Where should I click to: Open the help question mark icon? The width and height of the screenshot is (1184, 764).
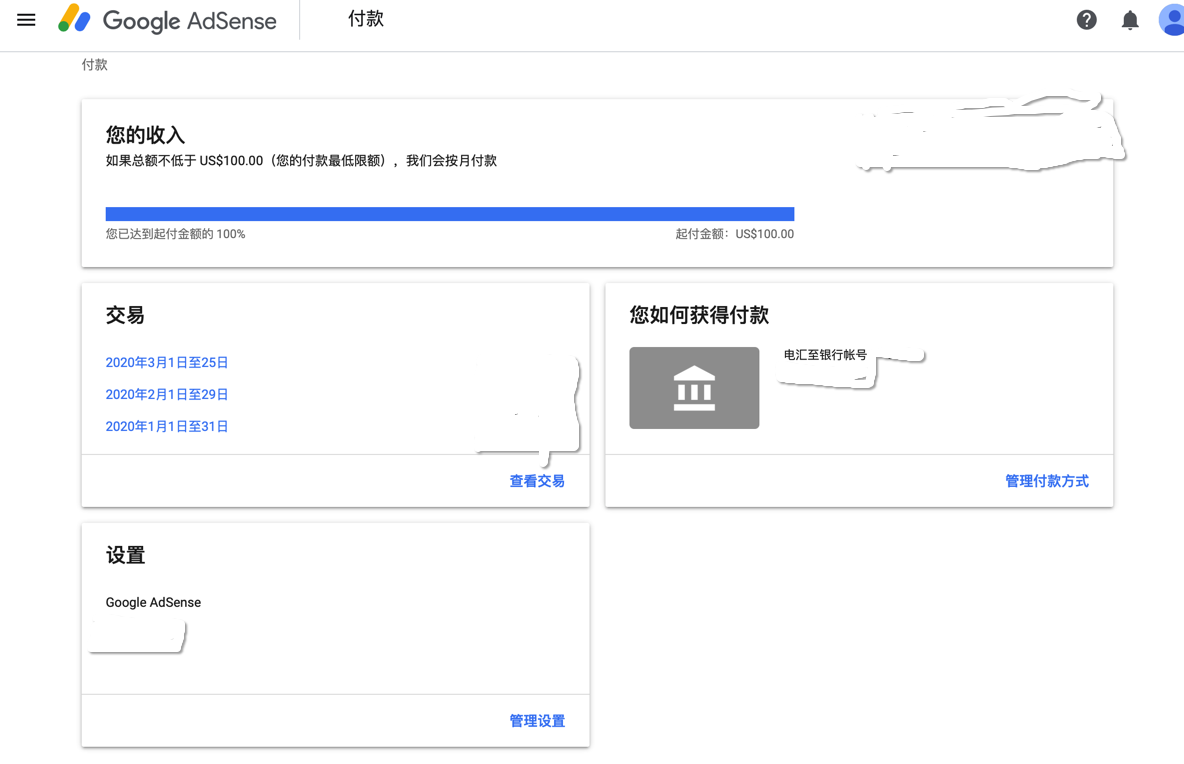coord(1086,20)
